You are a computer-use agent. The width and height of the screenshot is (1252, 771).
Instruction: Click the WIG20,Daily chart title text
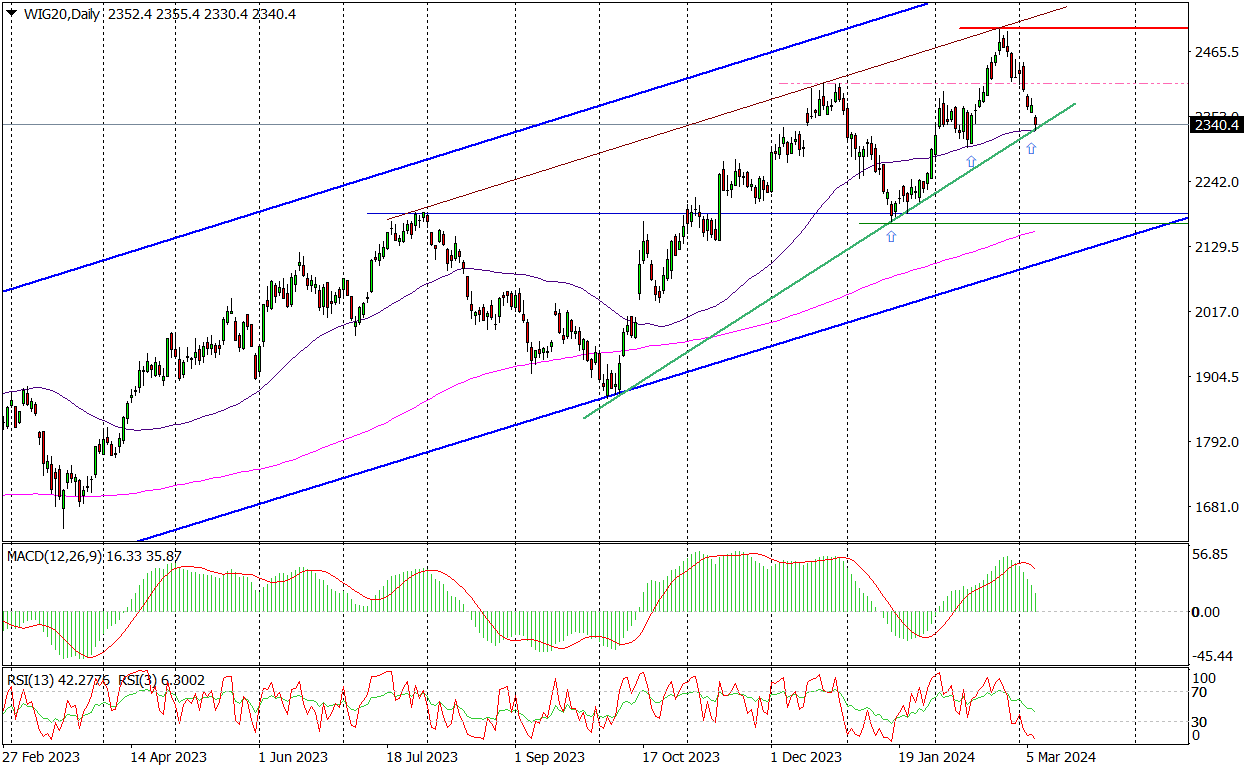point(60,14)
